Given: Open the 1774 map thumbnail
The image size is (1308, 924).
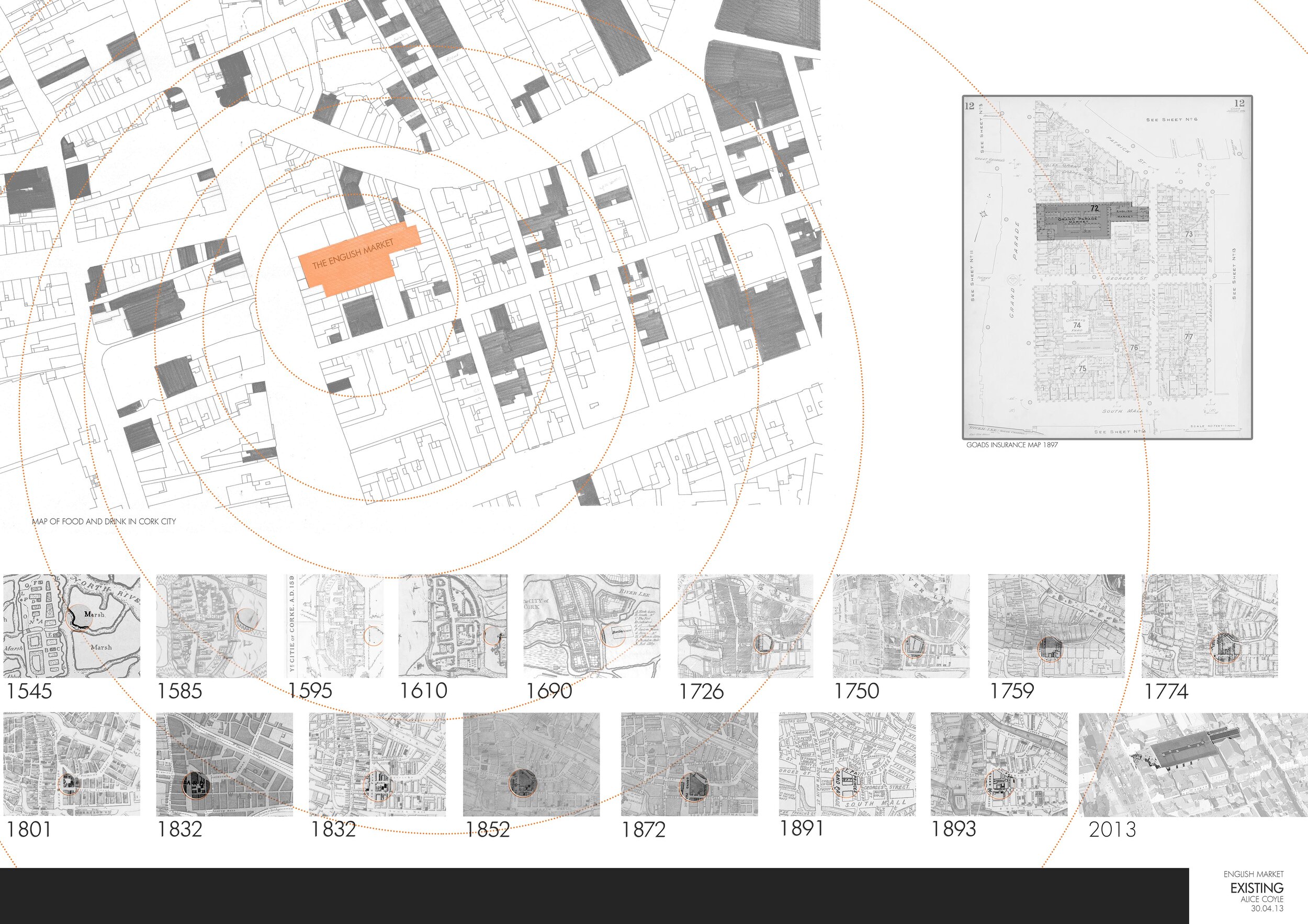Looking at the screenshot, I should click(1210, 625).
